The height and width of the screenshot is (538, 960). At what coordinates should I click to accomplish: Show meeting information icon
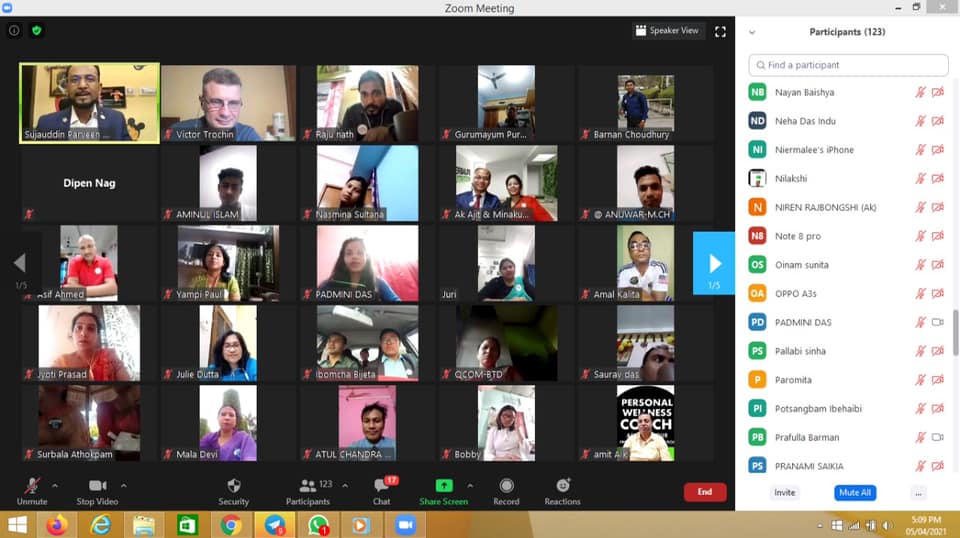coord(14,31)
